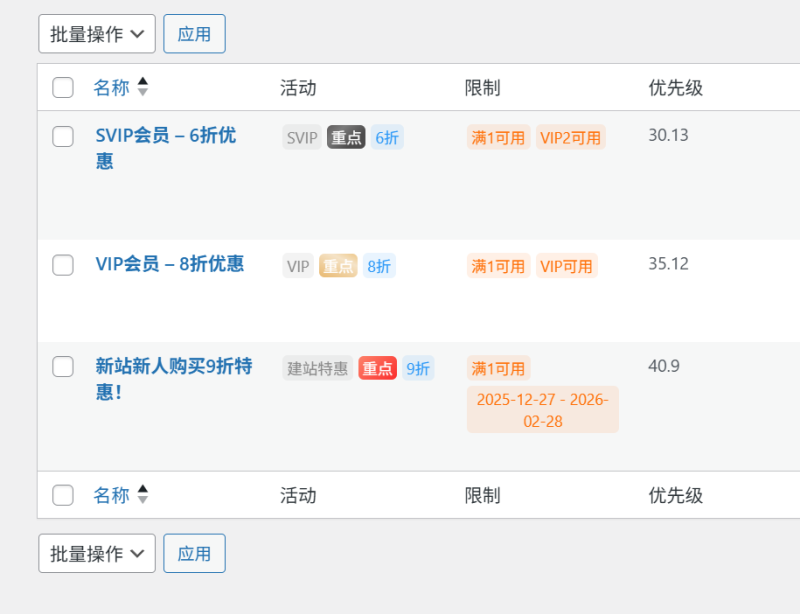Click the gold 重点 badge on VIP row
Image resolution: width=800 pixels, height=614 pixels.
340,266
